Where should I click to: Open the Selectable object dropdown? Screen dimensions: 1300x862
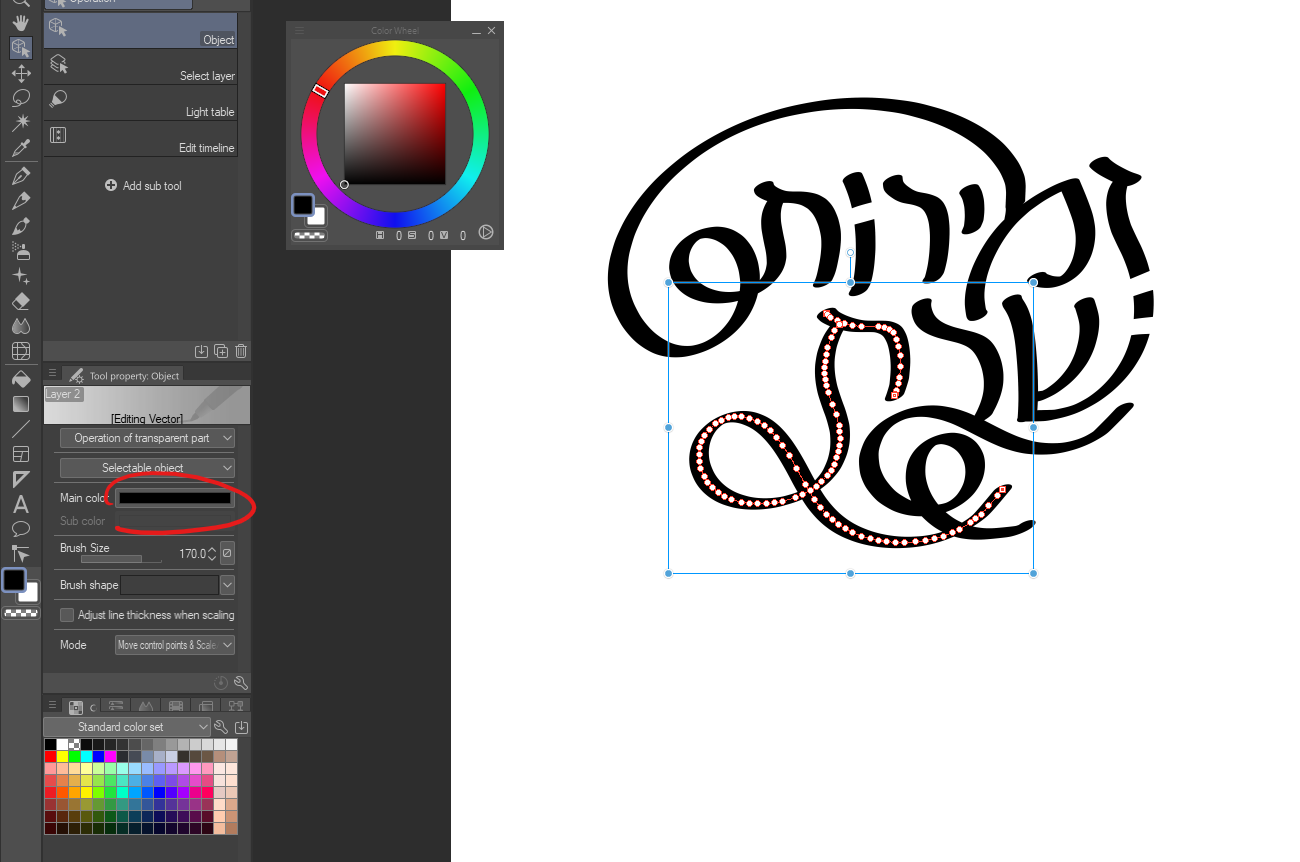coord(147,468)
